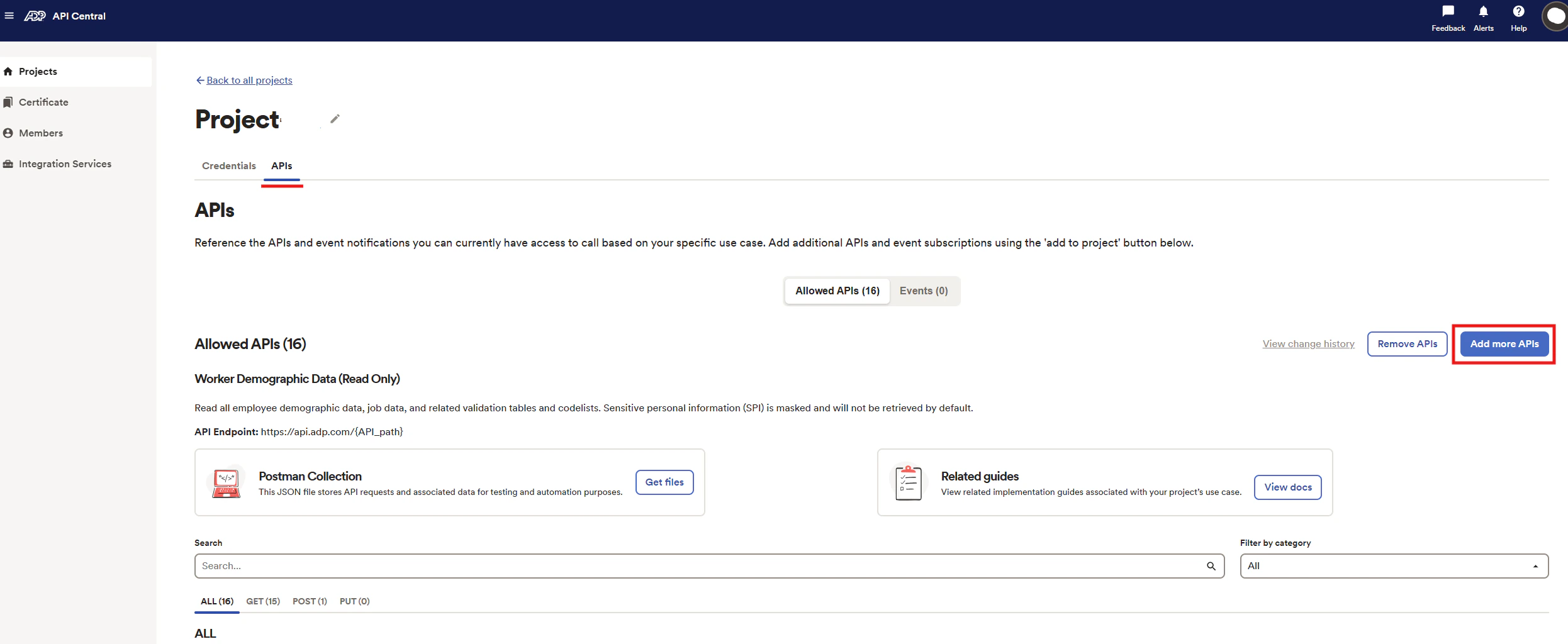Edit the project name with the pencil icon
Viewport: 1568px width, 644px height.
[334, 118]
